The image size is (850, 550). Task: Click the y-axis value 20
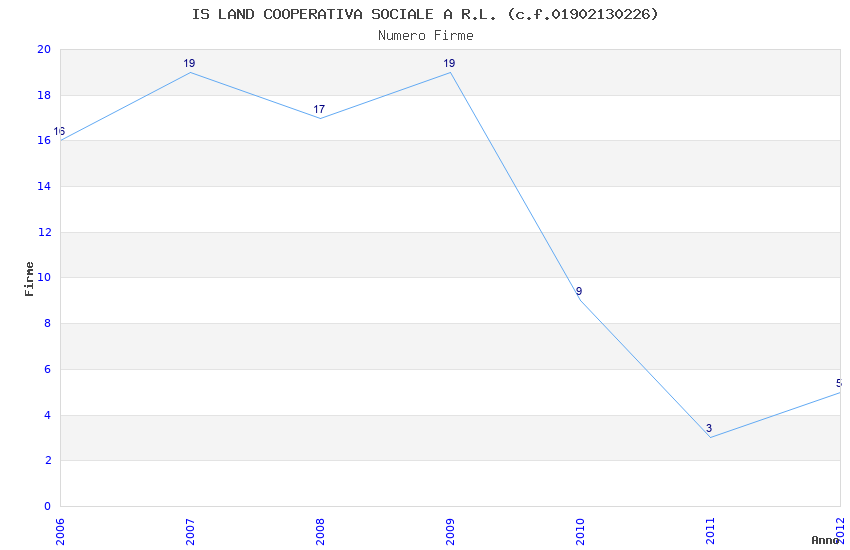pyautogui.click(x=44, y=49)
